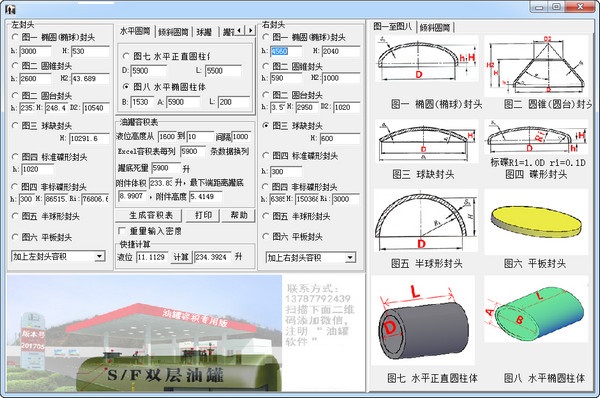Image resolution: width=600 pixels, height=398 pixels.
Task: Switch to 水平圆筒 tab
Action: click(135, 31)
